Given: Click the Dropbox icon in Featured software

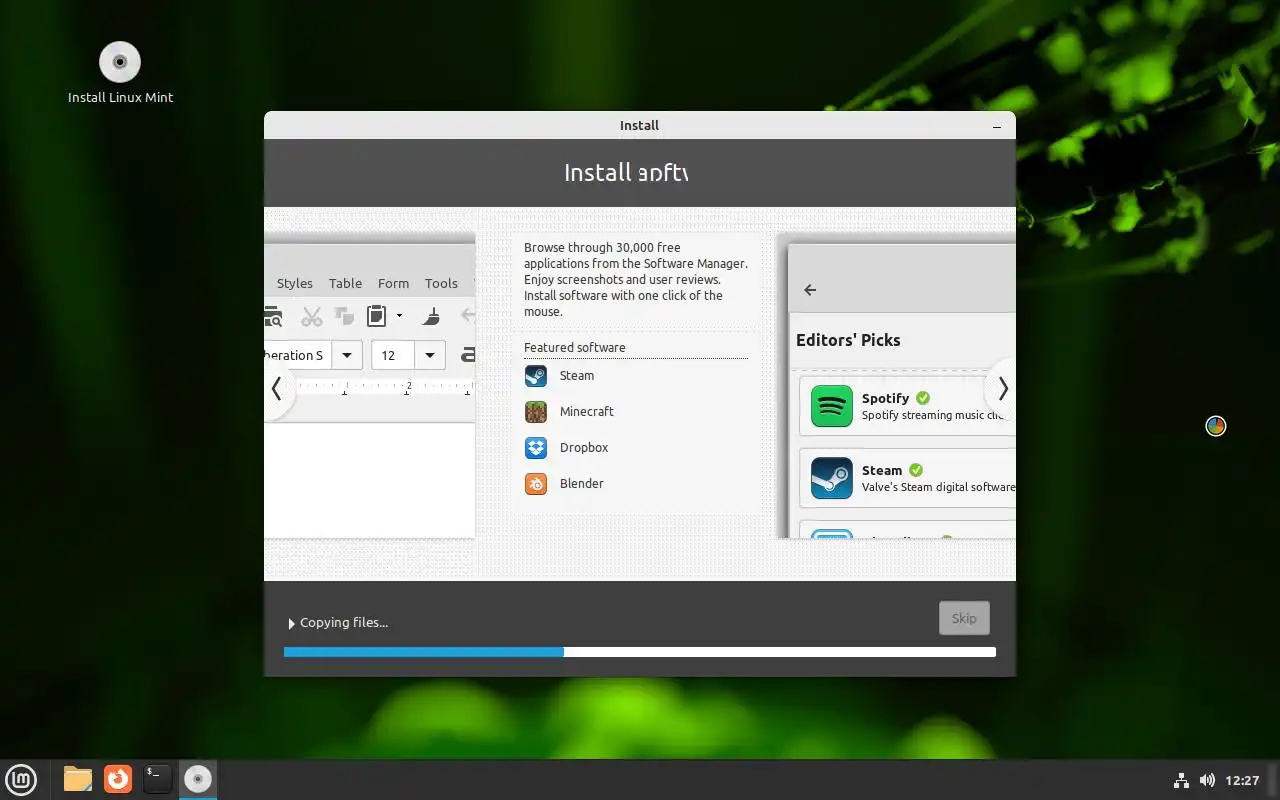Looking at the screenshot, I should point(536,448).
